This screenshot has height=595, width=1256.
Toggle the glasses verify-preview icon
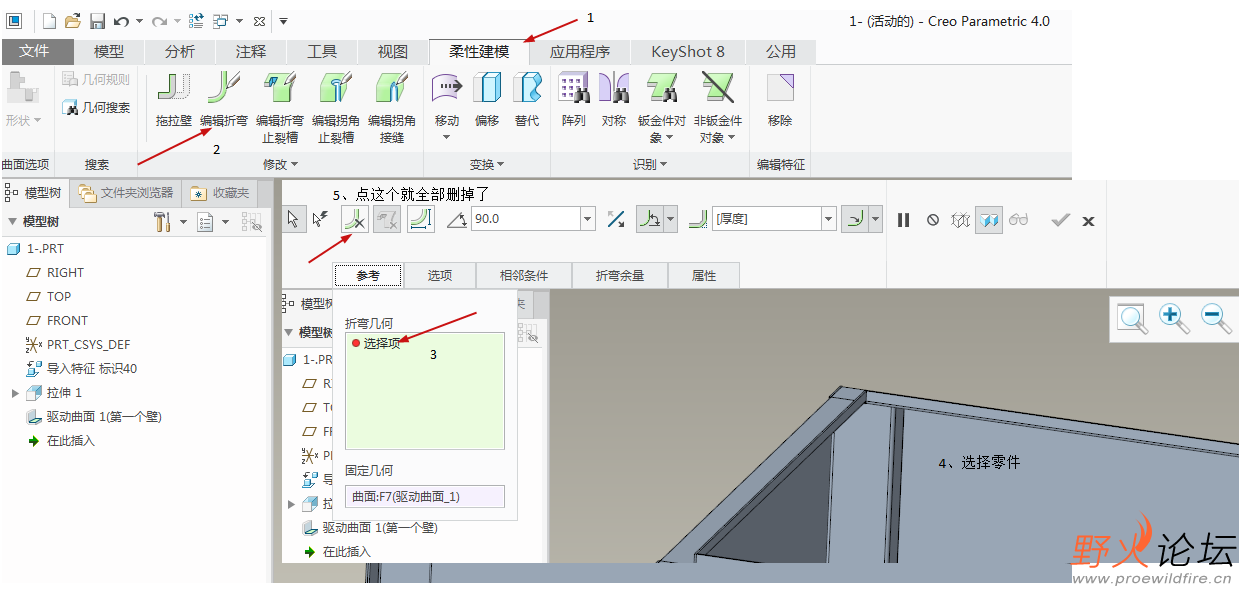[x=1019, y=220]
